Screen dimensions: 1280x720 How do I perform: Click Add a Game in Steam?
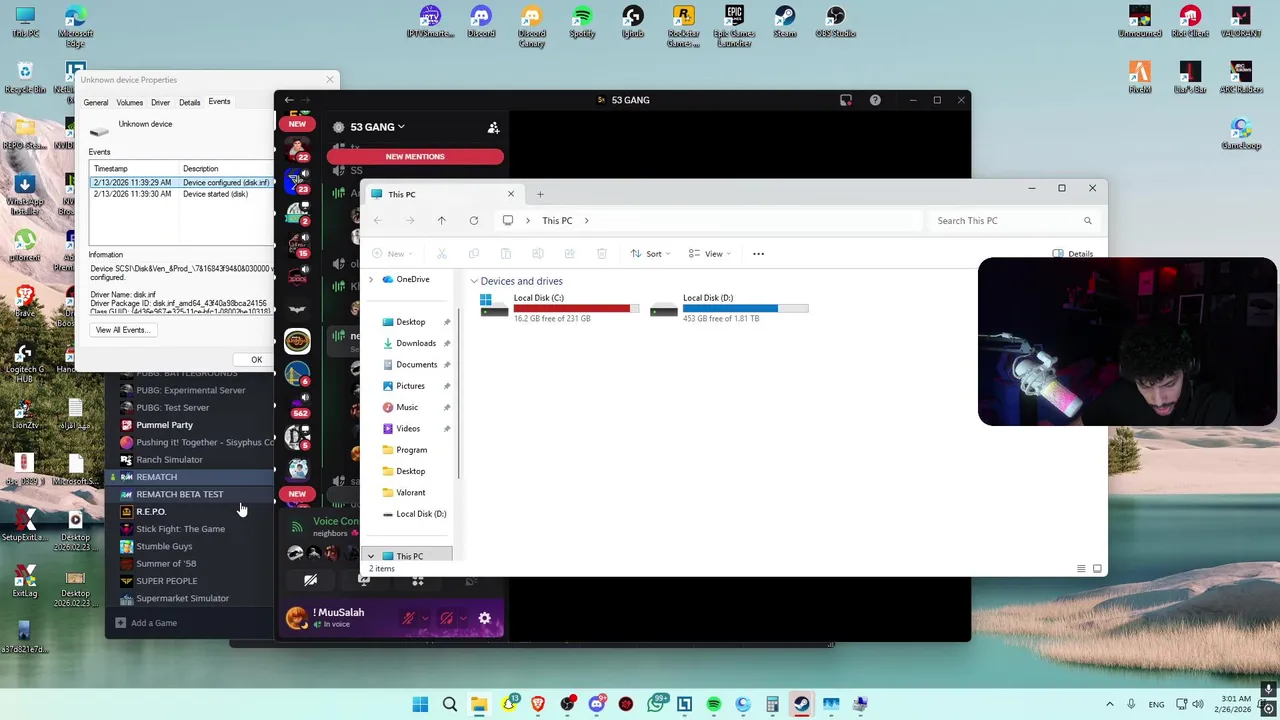[146, 623]
